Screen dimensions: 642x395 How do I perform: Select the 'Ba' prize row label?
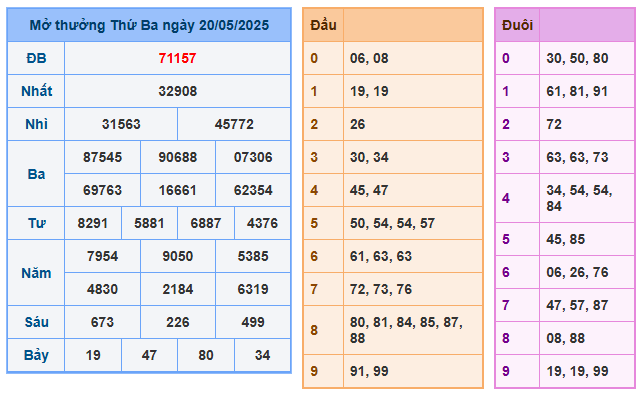(x=36, y=174)
